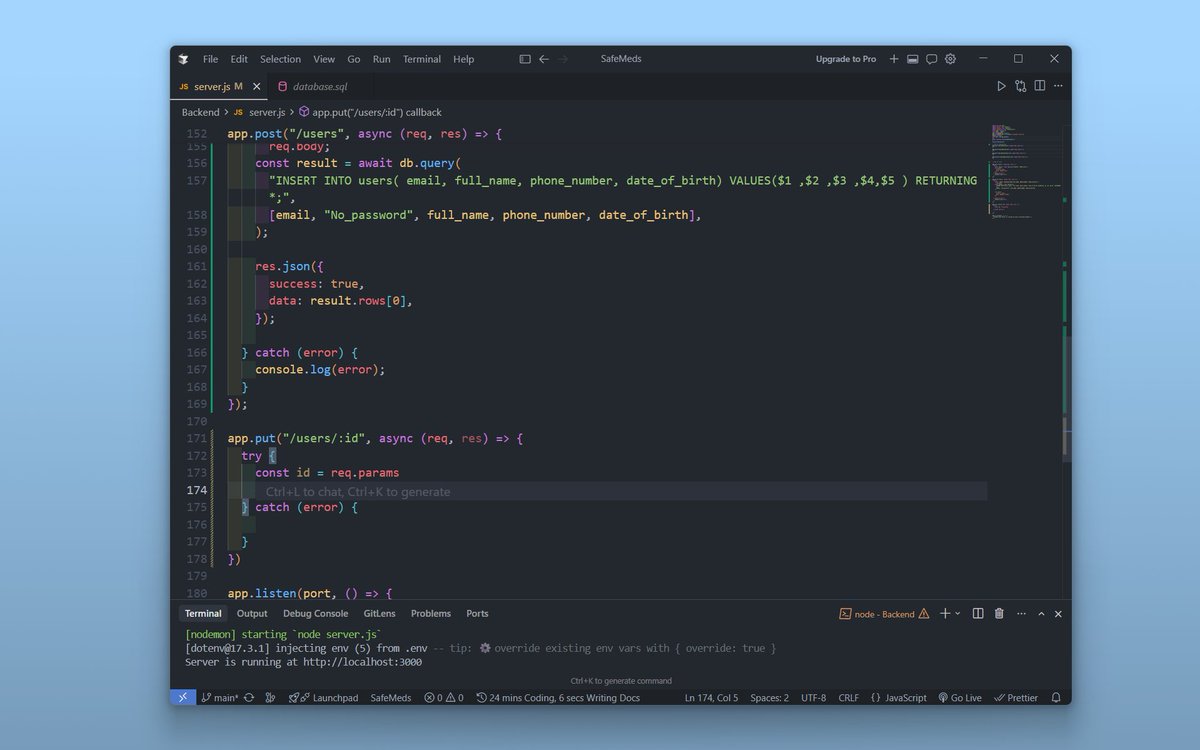Switch to the Debug Console tab
1200x750 pixels.
pos(315,613)
